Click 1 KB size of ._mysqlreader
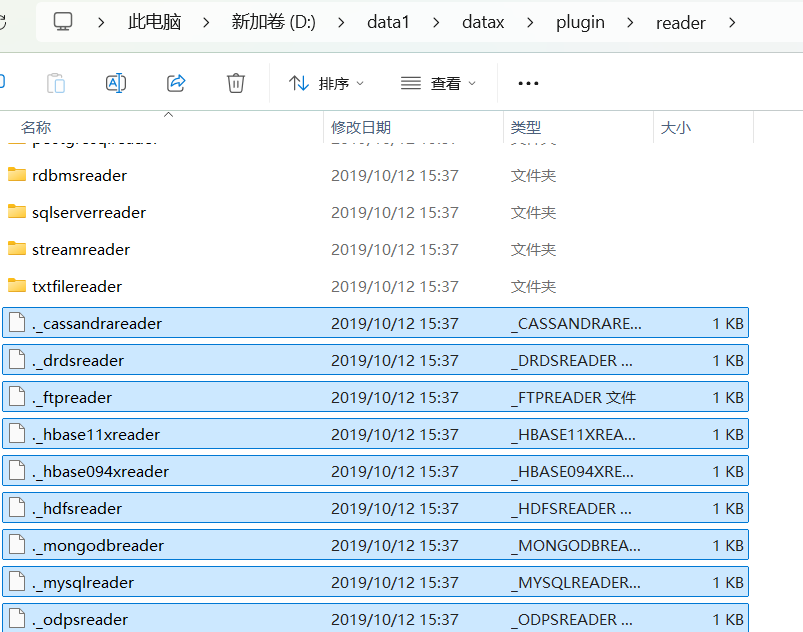This screenshot has width=803, height=632. 728,582
